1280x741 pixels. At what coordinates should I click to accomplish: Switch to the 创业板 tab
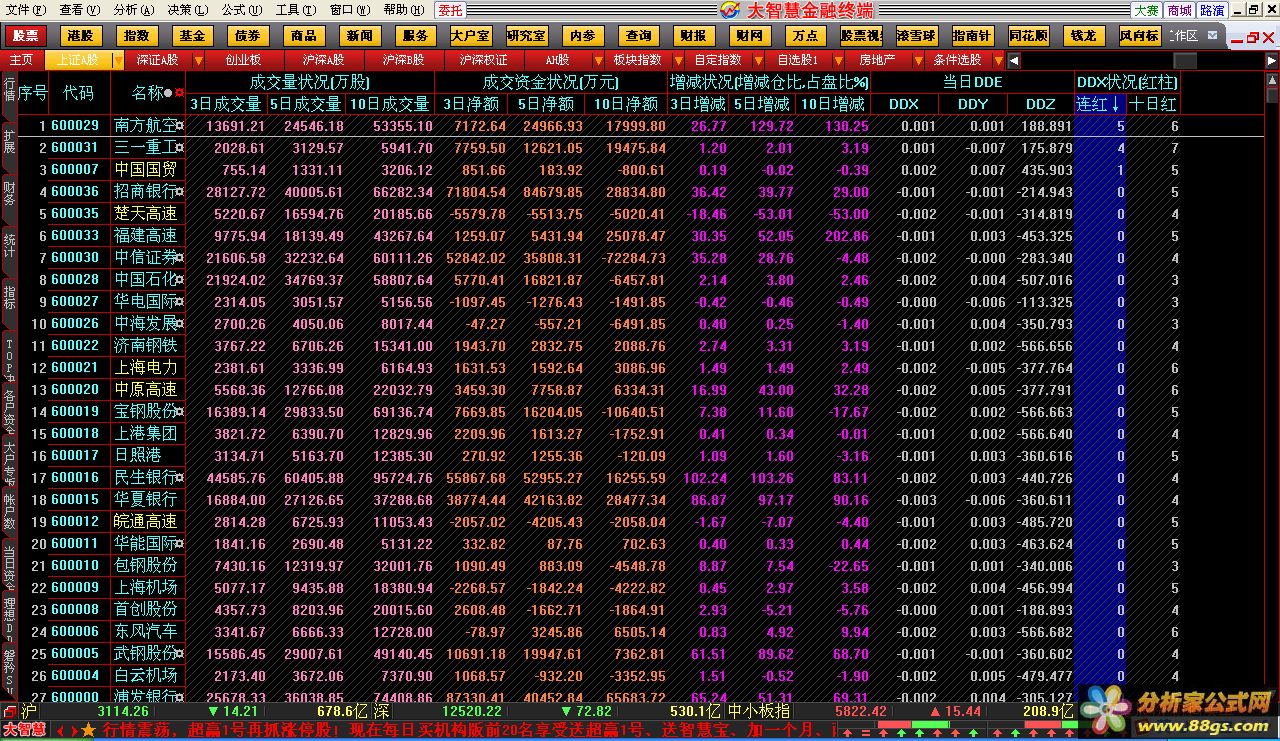tap(243, 59)
